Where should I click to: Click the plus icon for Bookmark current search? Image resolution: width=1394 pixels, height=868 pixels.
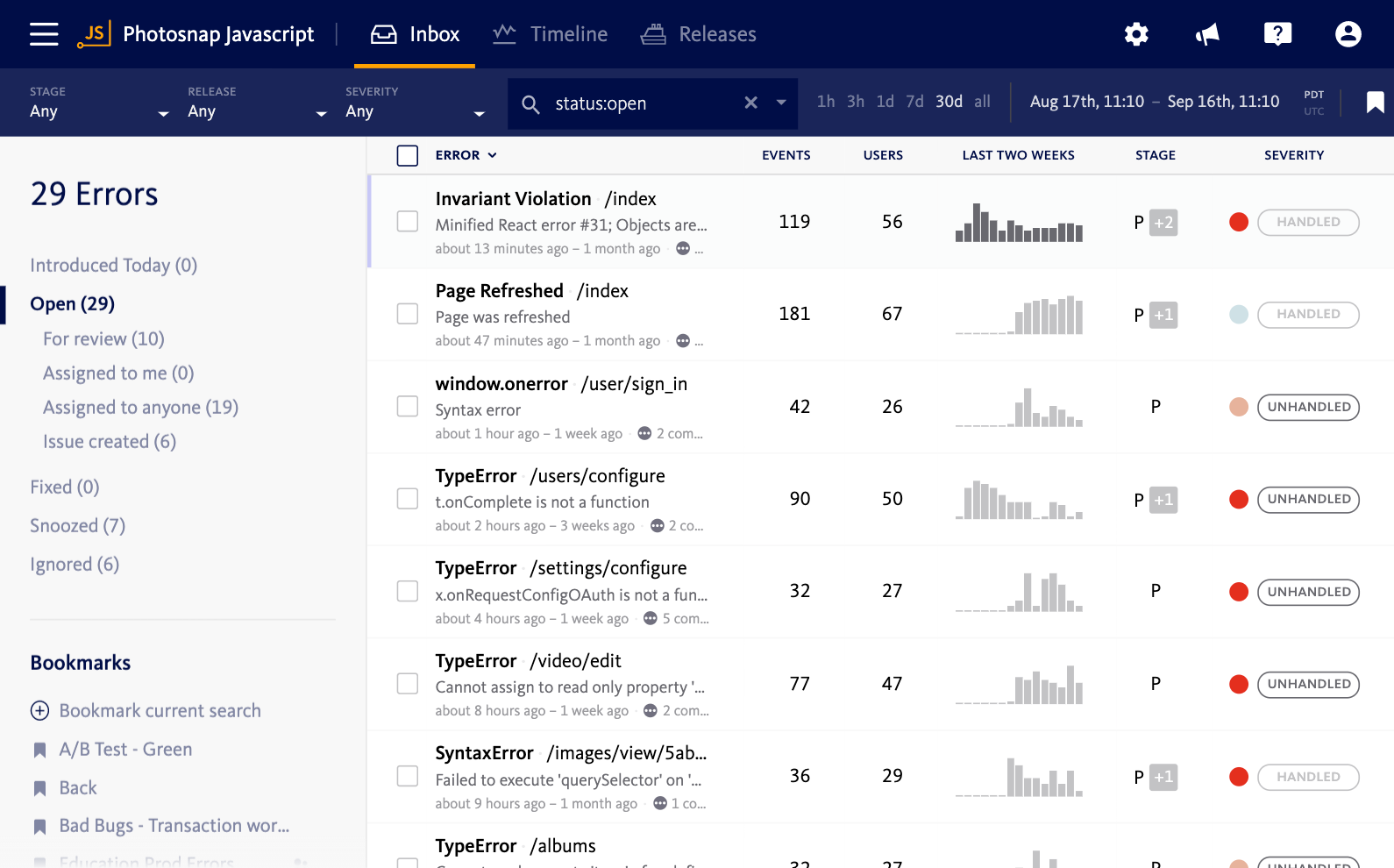pyautogui.click(x=40, y=711)
